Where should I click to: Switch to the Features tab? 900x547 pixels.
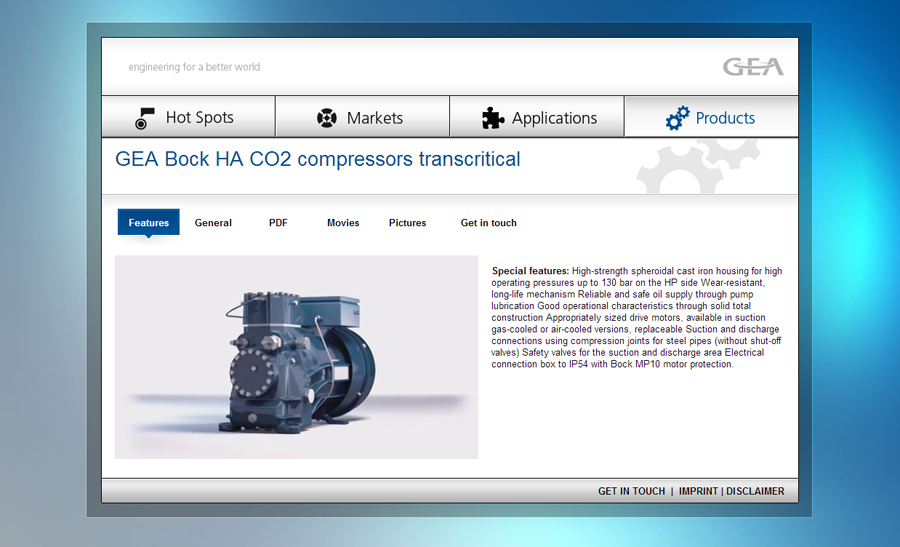click(148, 223)
